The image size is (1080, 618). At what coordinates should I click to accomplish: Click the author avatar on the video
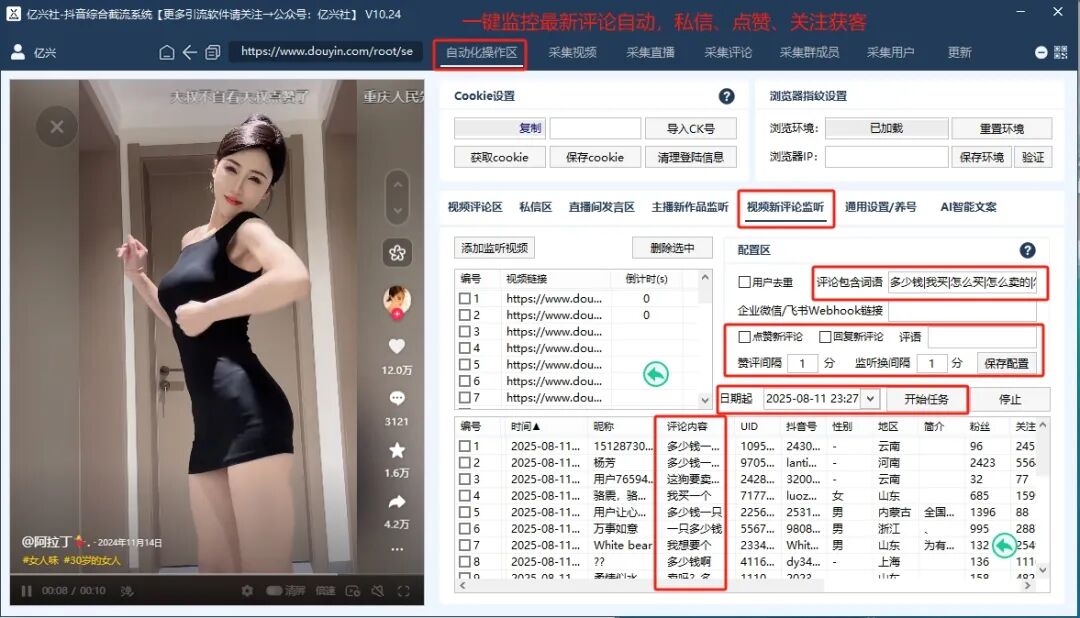397,300
